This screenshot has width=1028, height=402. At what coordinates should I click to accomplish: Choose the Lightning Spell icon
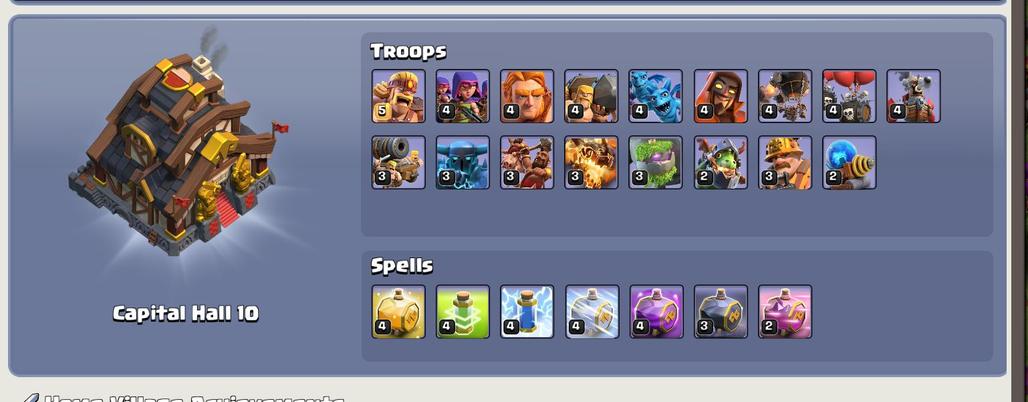click(526, 312)
